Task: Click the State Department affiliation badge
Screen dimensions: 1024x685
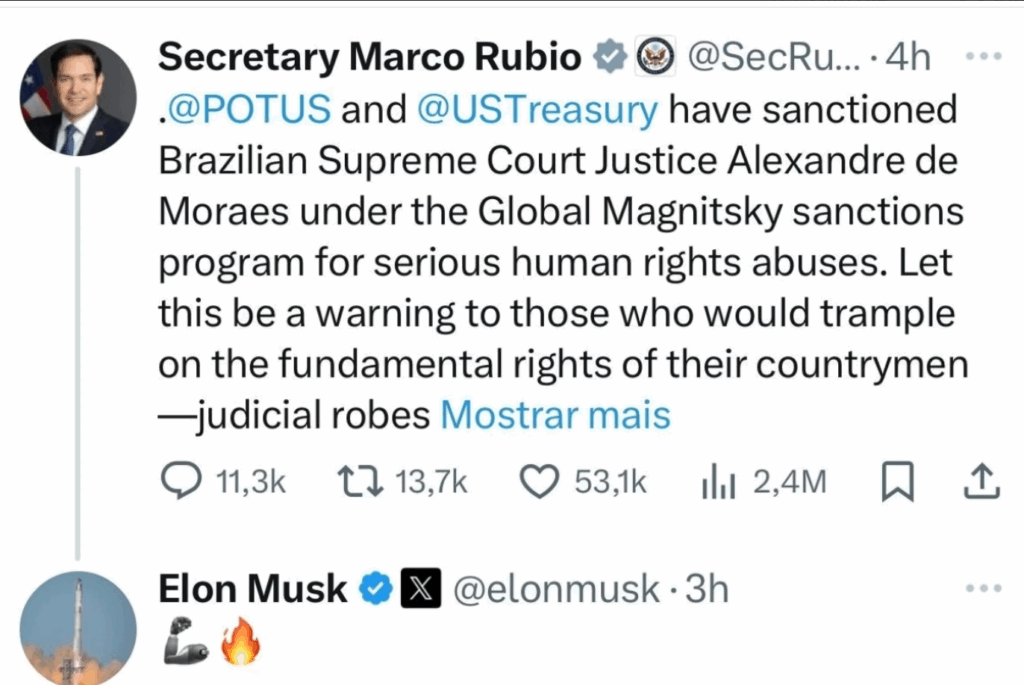Action: (653, 58)
